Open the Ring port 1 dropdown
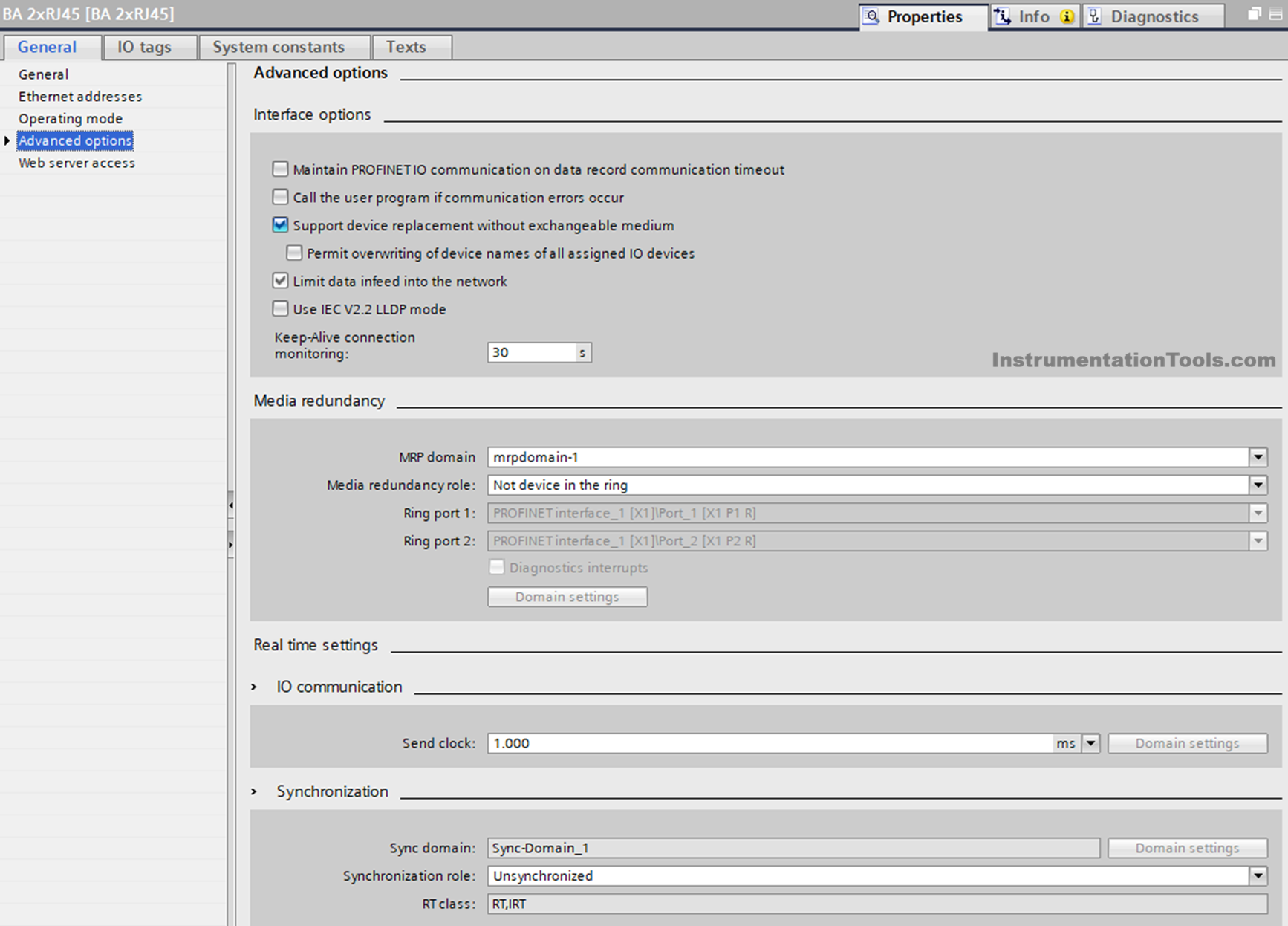1288x926 pixels. 1258,513
